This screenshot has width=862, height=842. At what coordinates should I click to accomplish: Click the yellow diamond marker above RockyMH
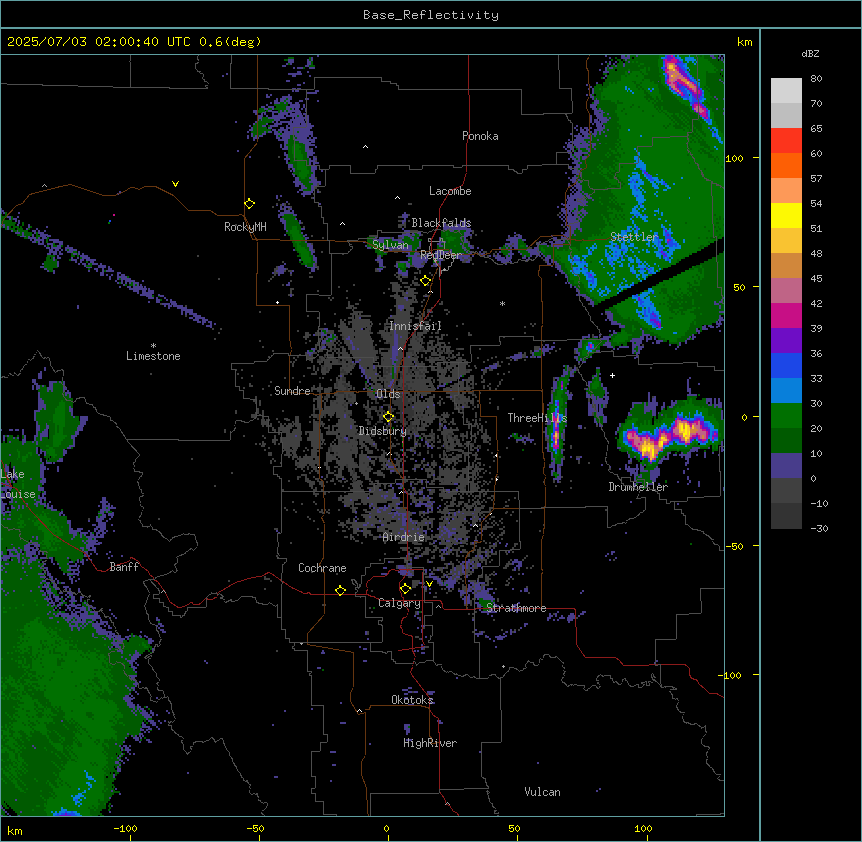[x=249, y=204]
